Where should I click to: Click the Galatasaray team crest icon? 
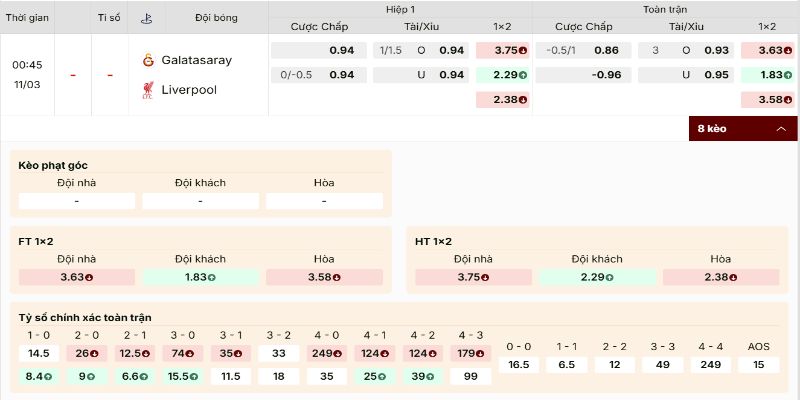tap(149, 60)
